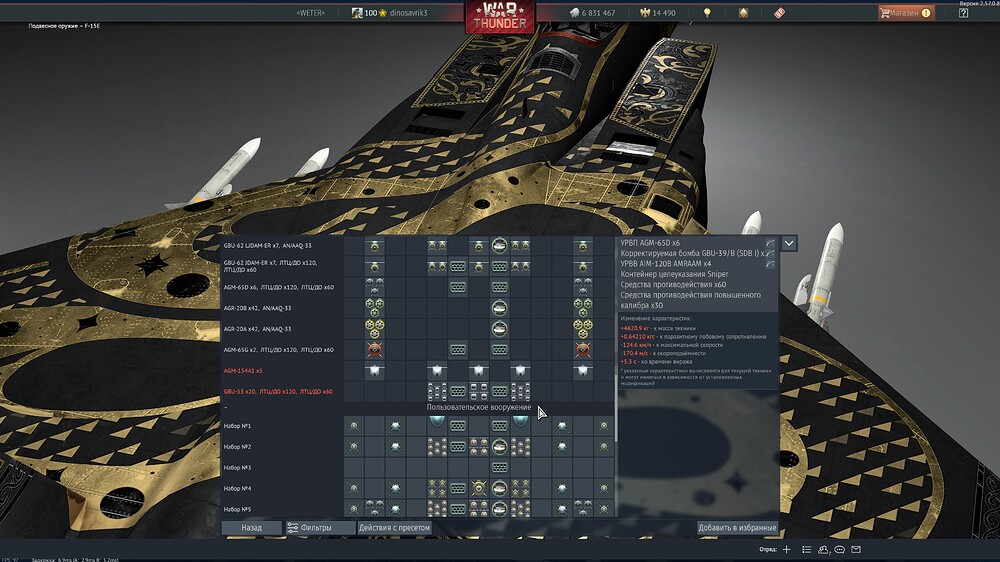This screenshot has height=562, width=1000.
Task: Click Средства противодействия x60 text line
Action: (x=673, y=285)
